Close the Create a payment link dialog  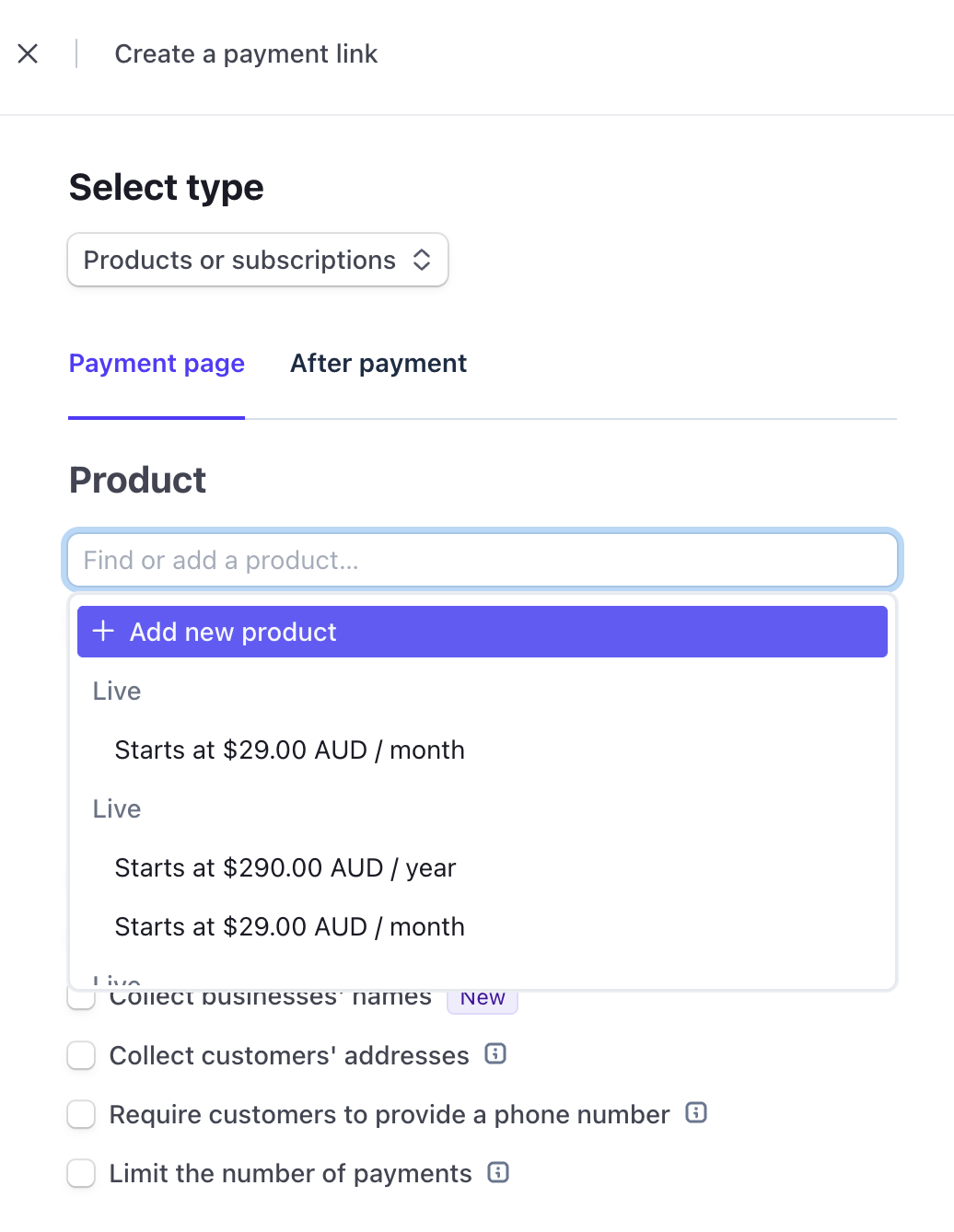click(x=29, y=54)
